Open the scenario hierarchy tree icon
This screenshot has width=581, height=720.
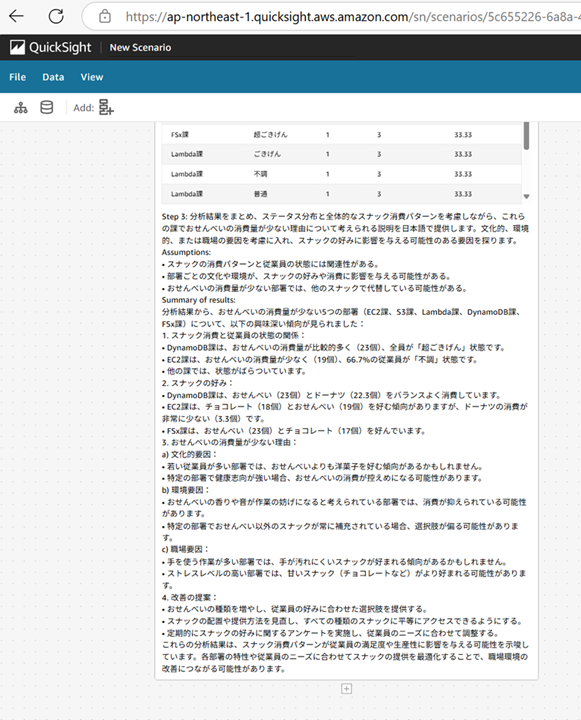pyautogui.click(x=21, y=108)
